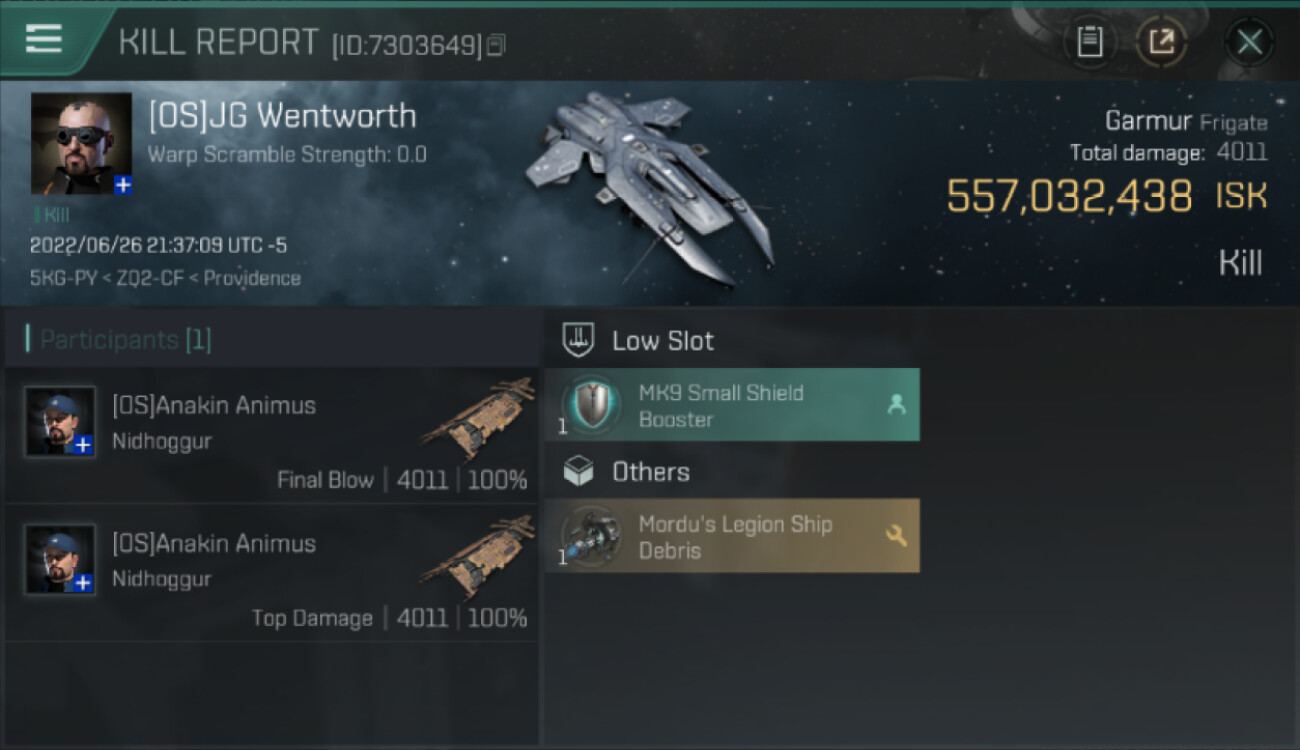Click the person icon on Shield Booster row

896,405
